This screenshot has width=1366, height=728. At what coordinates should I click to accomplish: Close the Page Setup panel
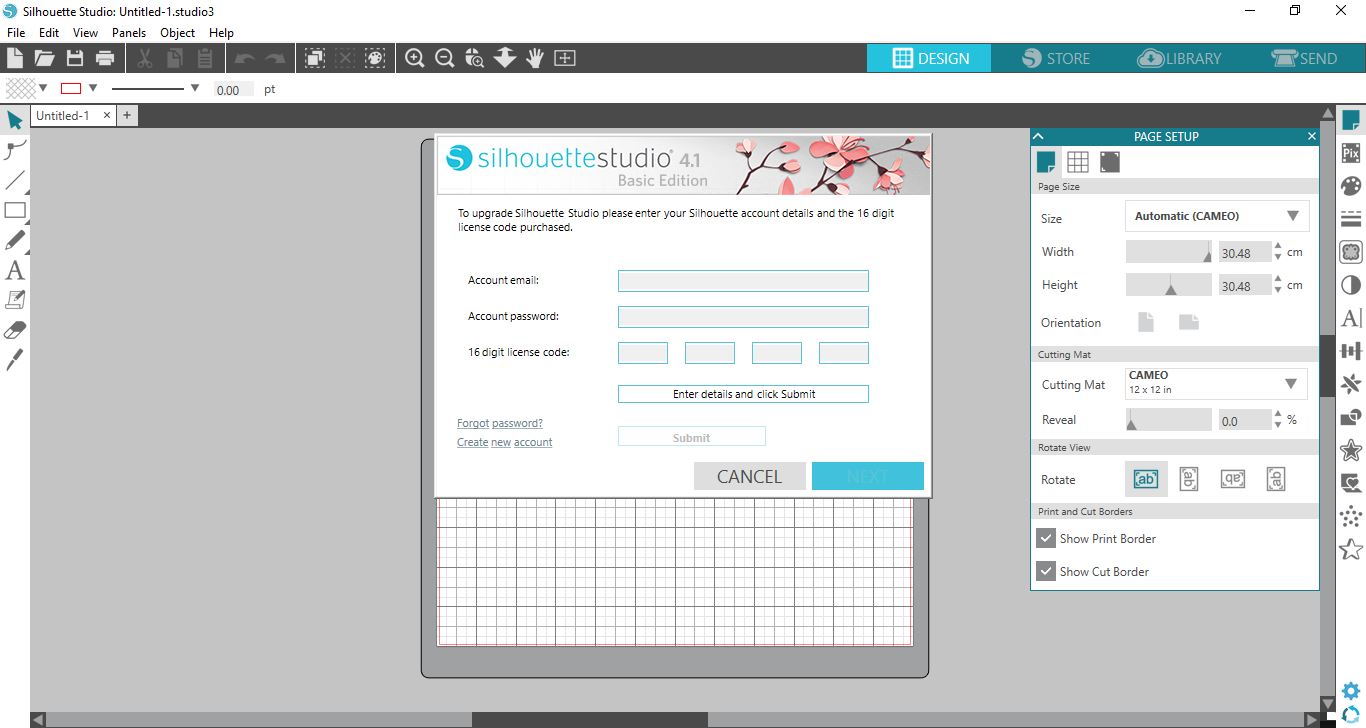tap(1311, 136)
